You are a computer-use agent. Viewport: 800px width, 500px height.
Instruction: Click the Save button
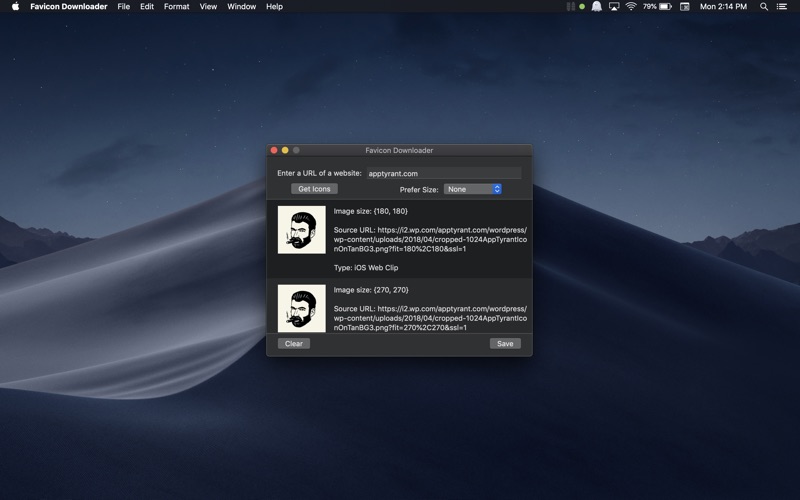pos(505,343)
